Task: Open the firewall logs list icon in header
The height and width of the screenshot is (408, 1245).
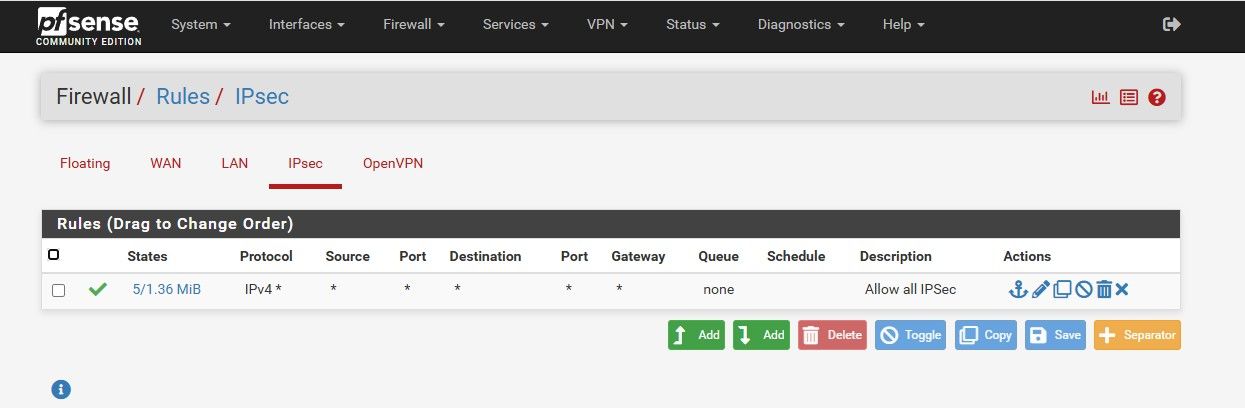Action: 1129,97
